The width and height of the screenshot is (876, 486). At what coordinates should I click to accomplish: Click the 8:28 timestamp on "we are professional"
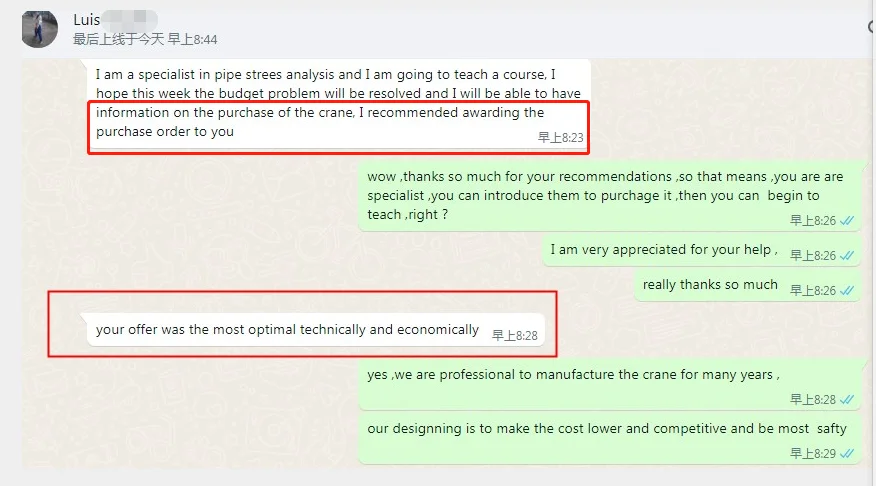coord(812,400)
